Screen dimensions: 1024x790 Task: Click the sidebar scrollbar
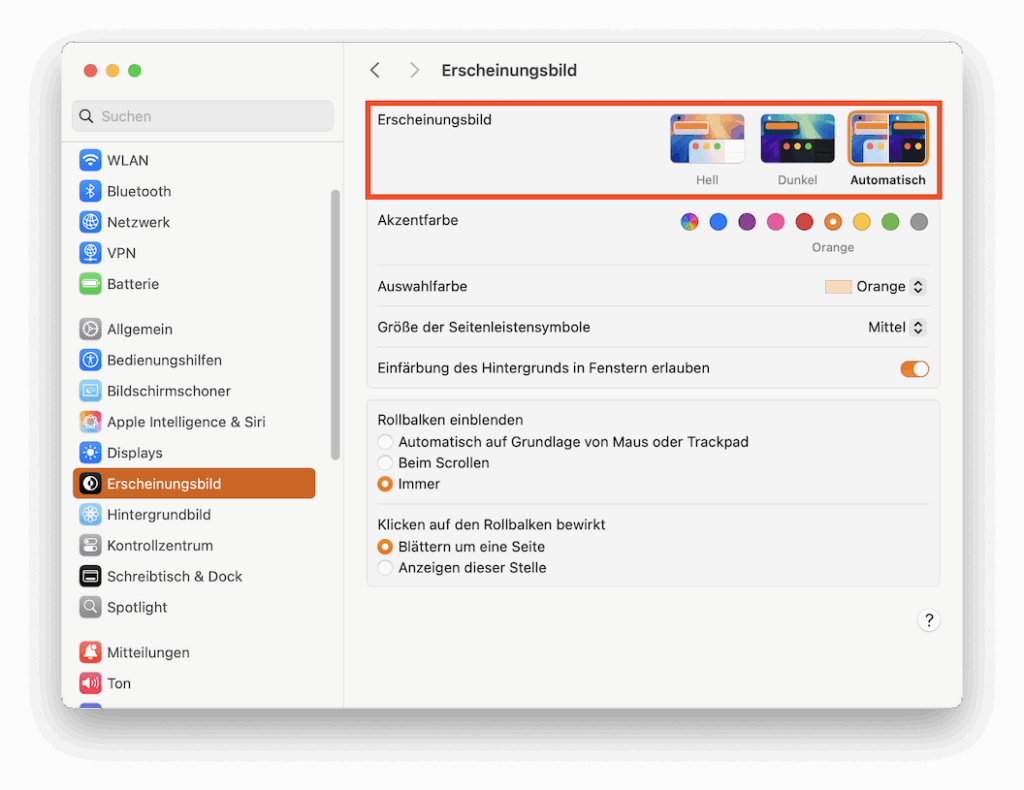[x=336, y=325]
